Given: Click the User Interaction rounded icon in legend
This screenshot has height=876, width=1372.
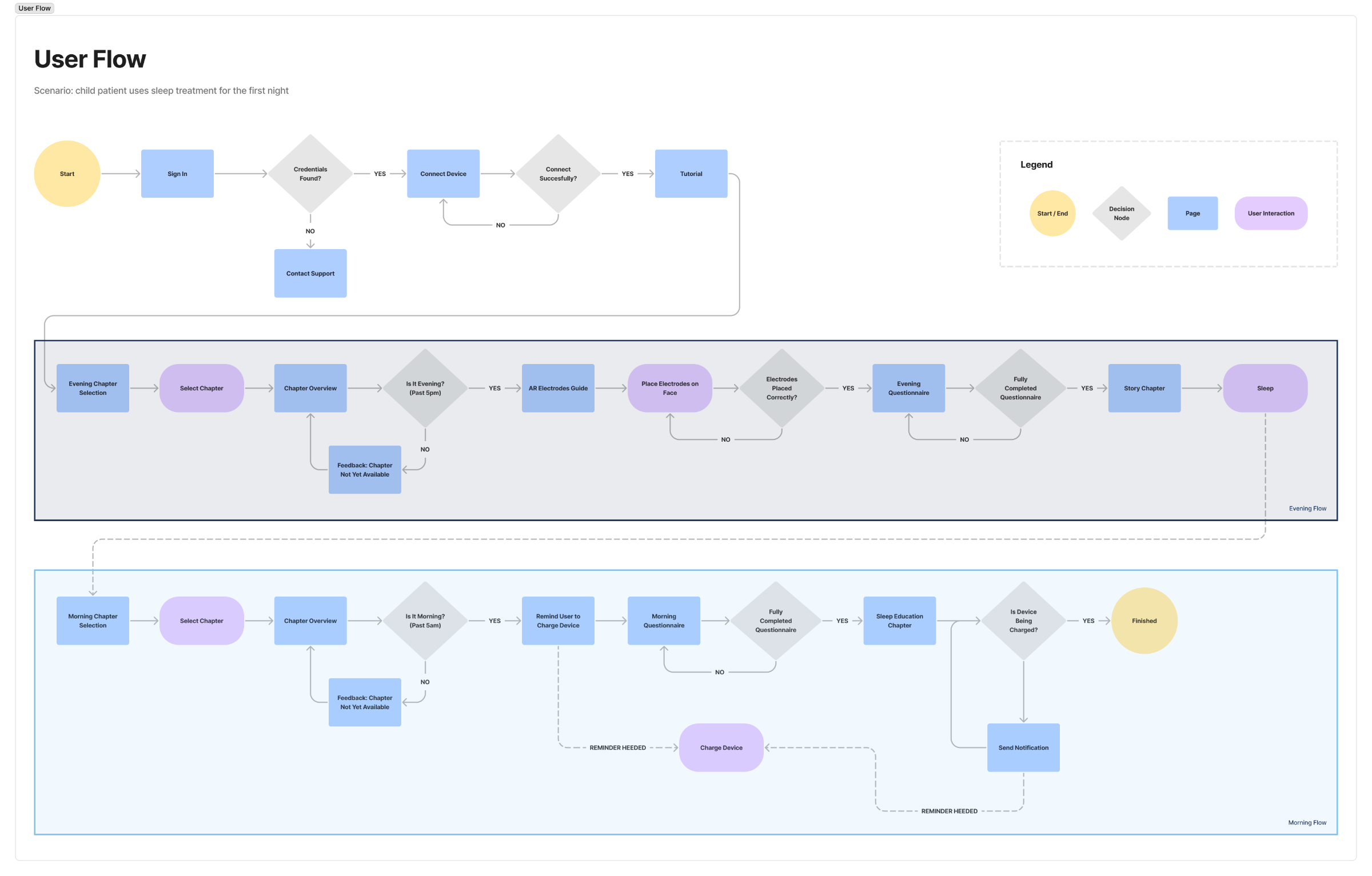Looking at the screenshot, I should pos(1270,213).
